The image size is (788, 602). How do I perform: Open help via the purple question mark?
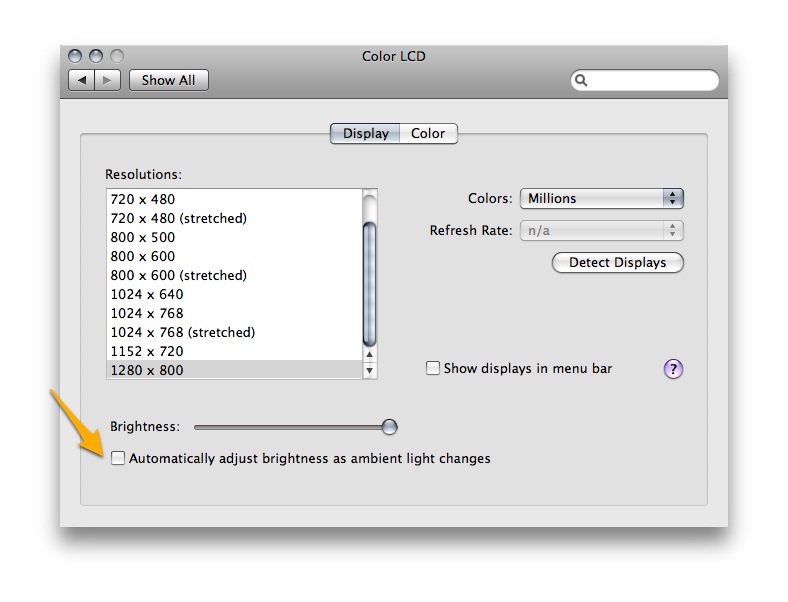(x=673, y=369)
